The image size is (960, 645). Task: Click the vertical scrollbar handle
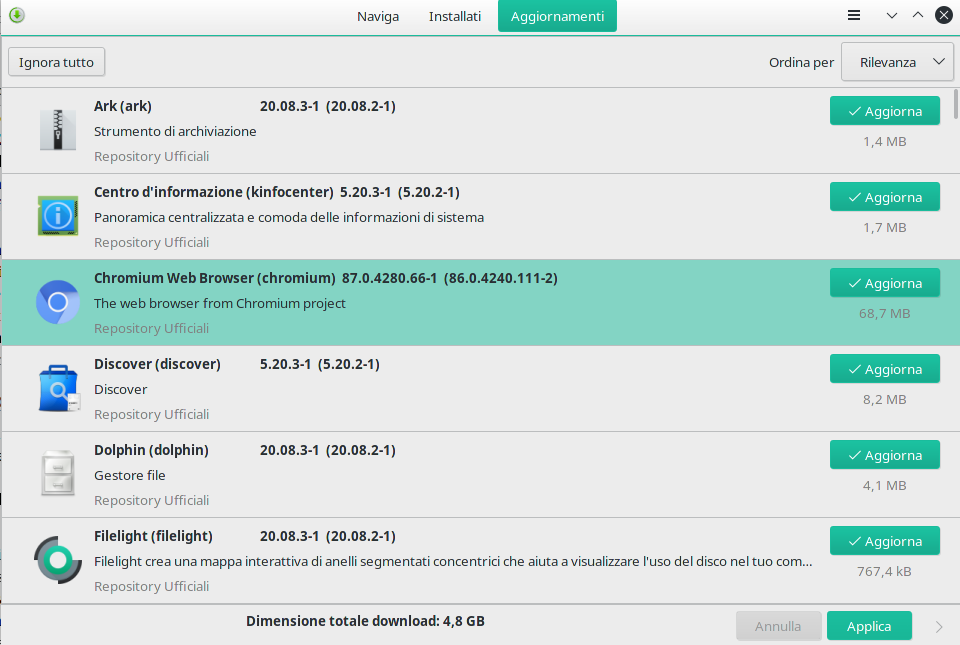[x=955, y=105]
